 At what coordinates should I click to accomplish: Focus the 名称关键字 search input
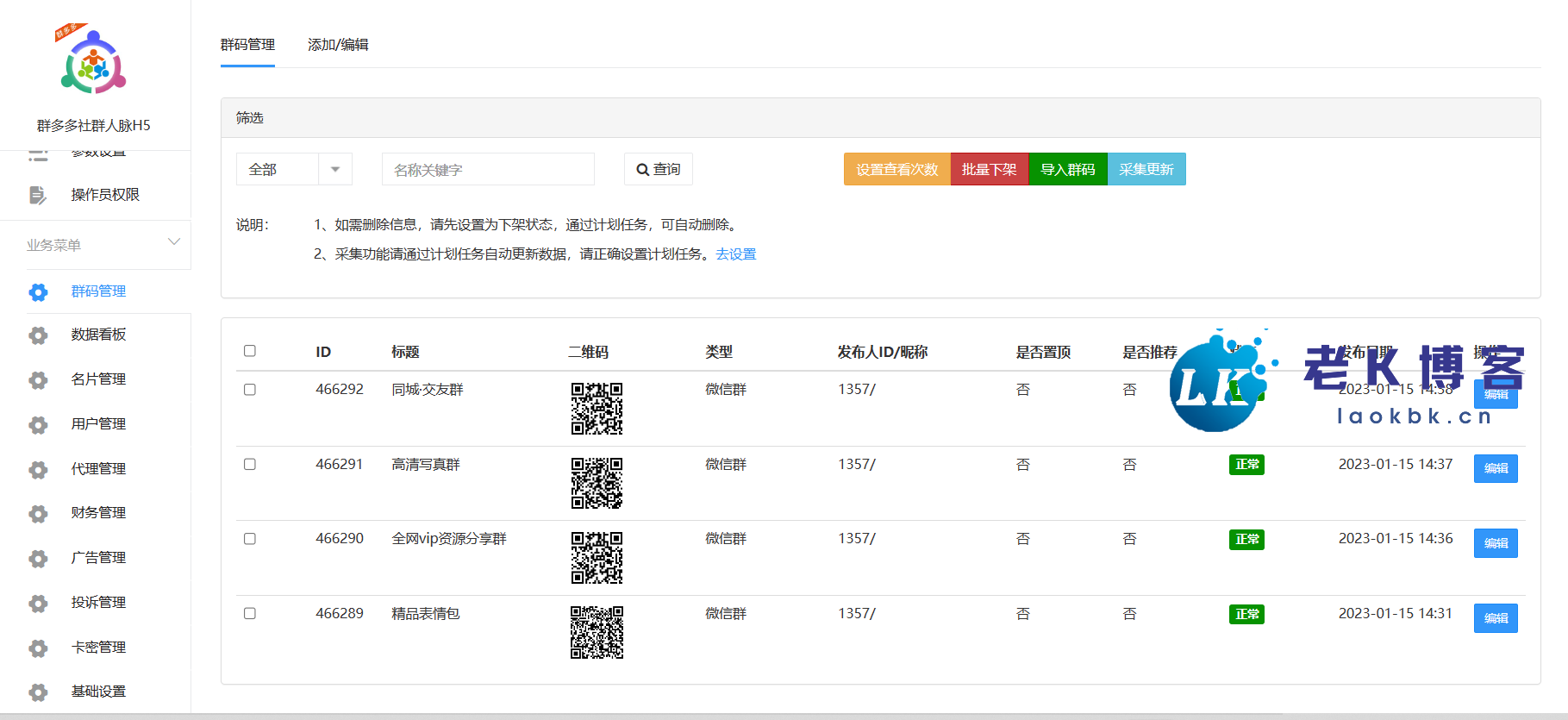[x=488, y=169]
